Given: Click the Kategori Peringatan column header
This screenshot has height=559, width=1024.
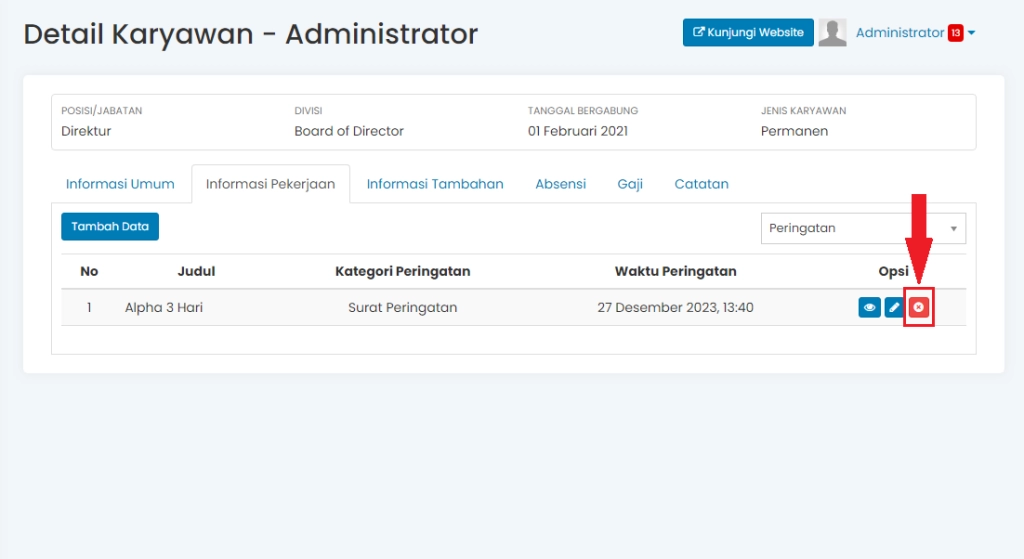Looking at the screenshot, I should 402,271.
